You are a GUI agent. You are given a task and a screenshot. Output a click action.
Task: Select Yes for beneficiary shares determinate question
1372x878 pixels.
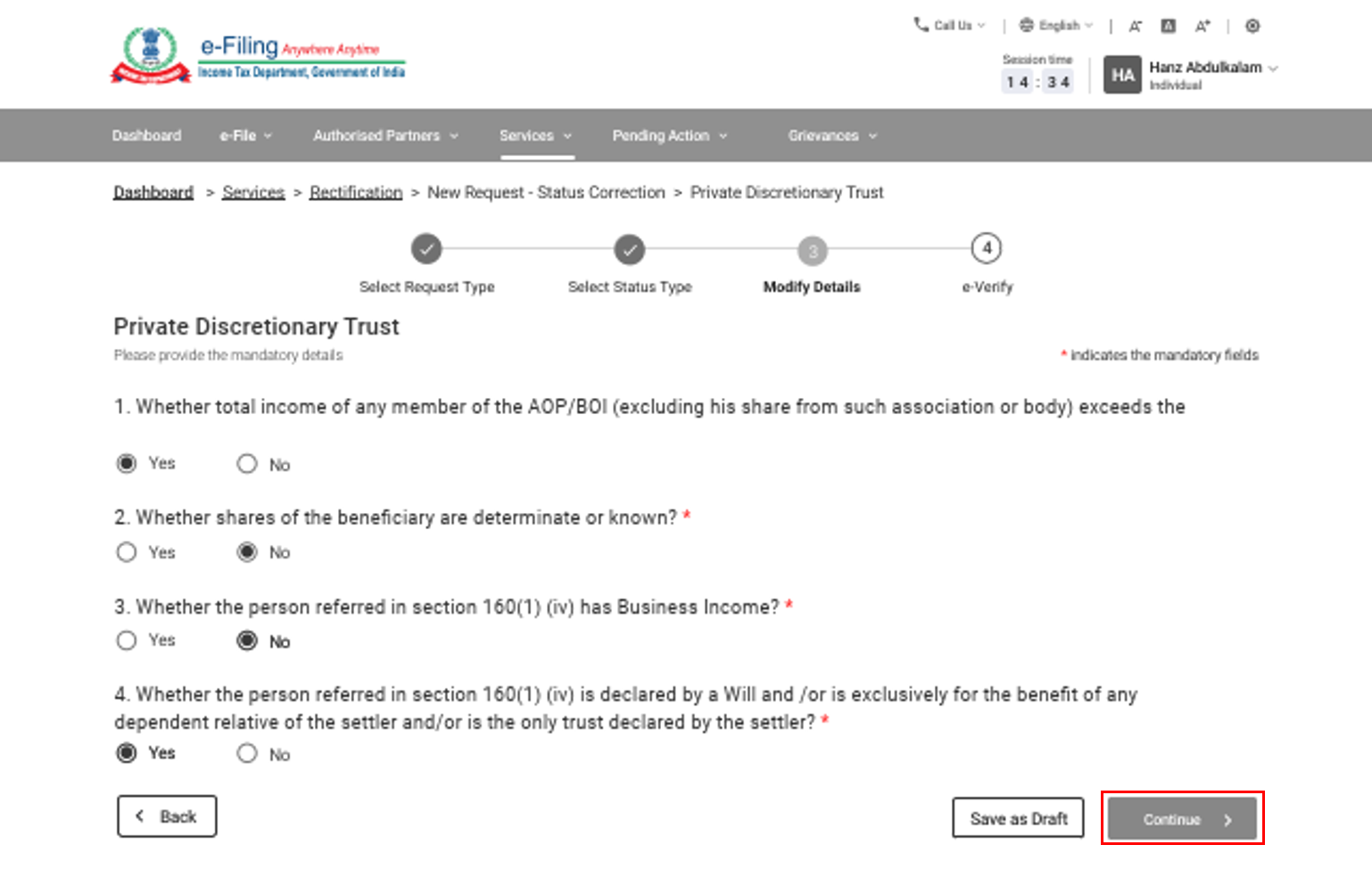pyautogui.click(x=127, y=552)
